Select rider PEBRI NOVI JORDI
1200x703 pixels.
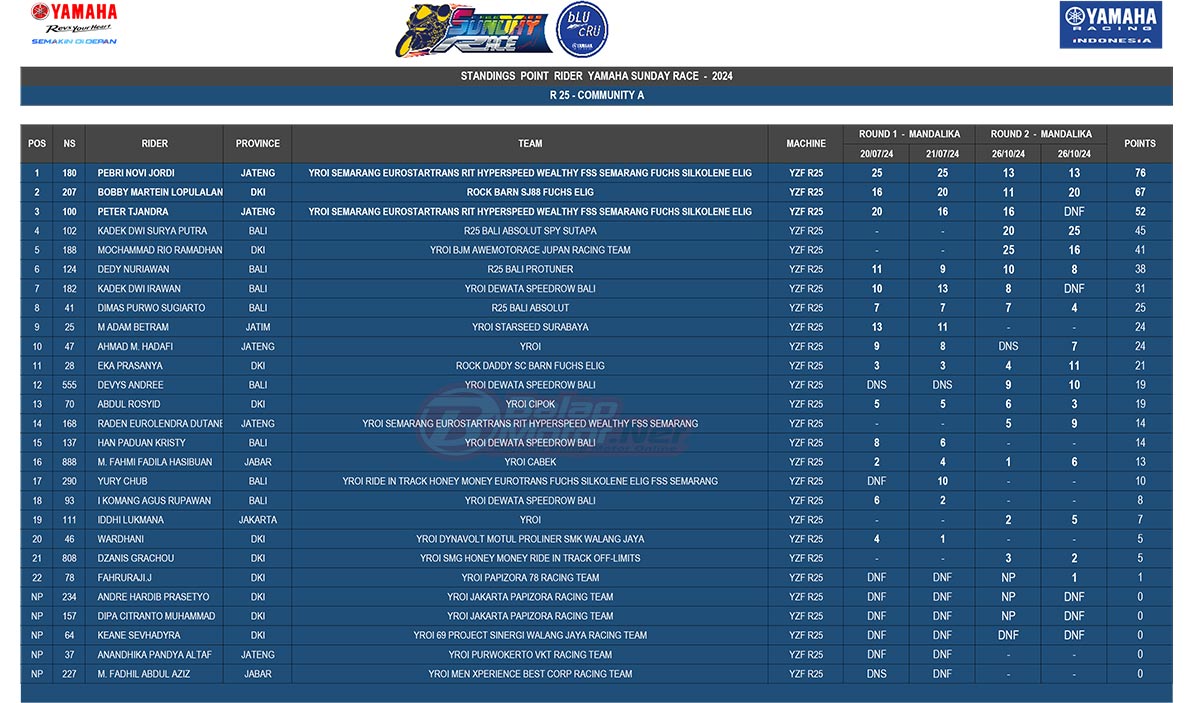coord(136,173)
